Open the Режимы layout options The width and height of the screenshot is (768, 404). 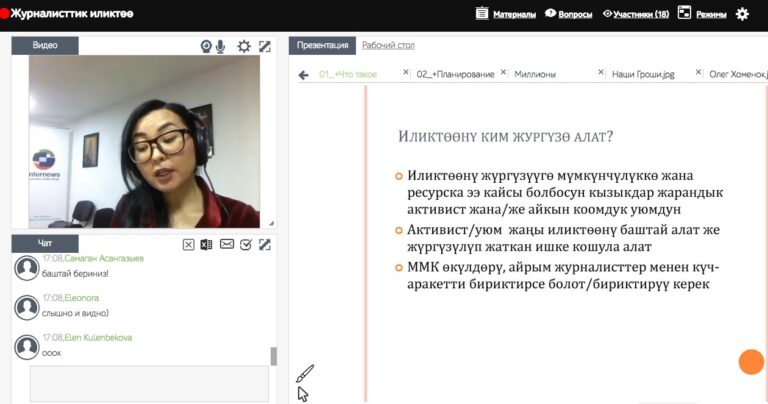711,14
